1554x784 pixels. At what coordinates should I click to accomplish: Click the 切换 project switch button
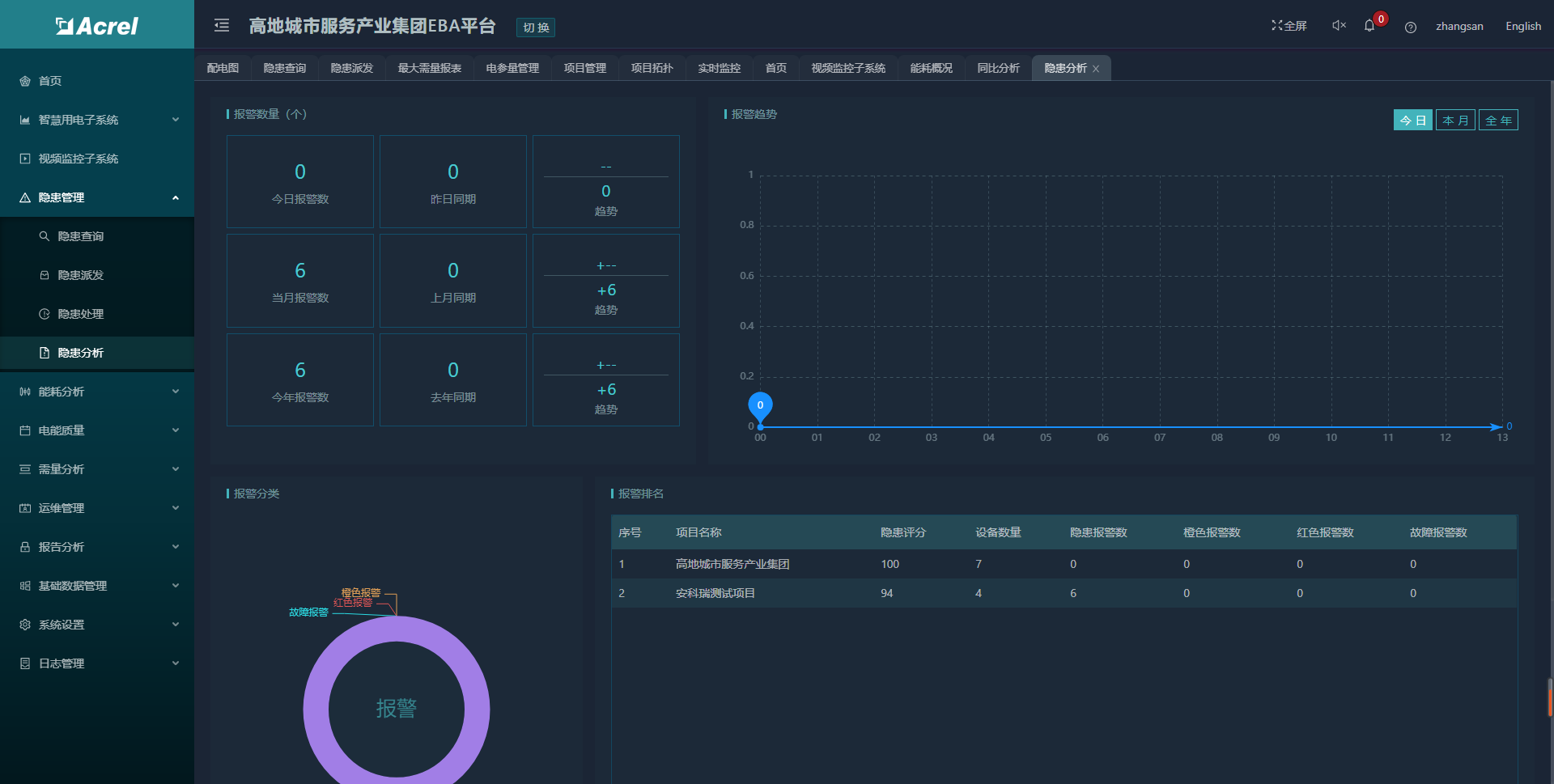point(536,28)
